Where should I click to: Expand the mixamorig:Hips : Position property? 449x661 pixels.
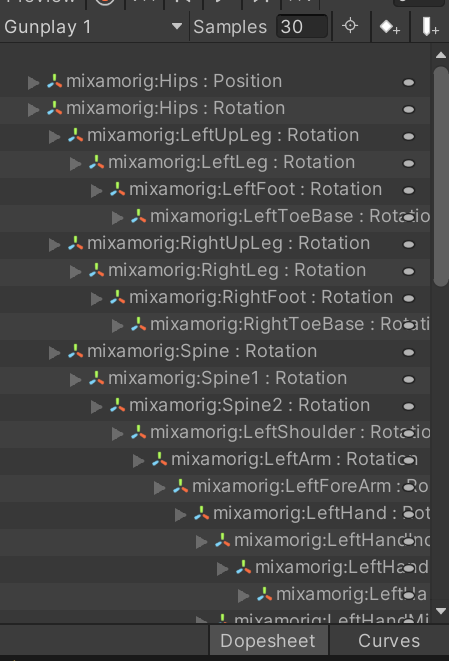33,82
